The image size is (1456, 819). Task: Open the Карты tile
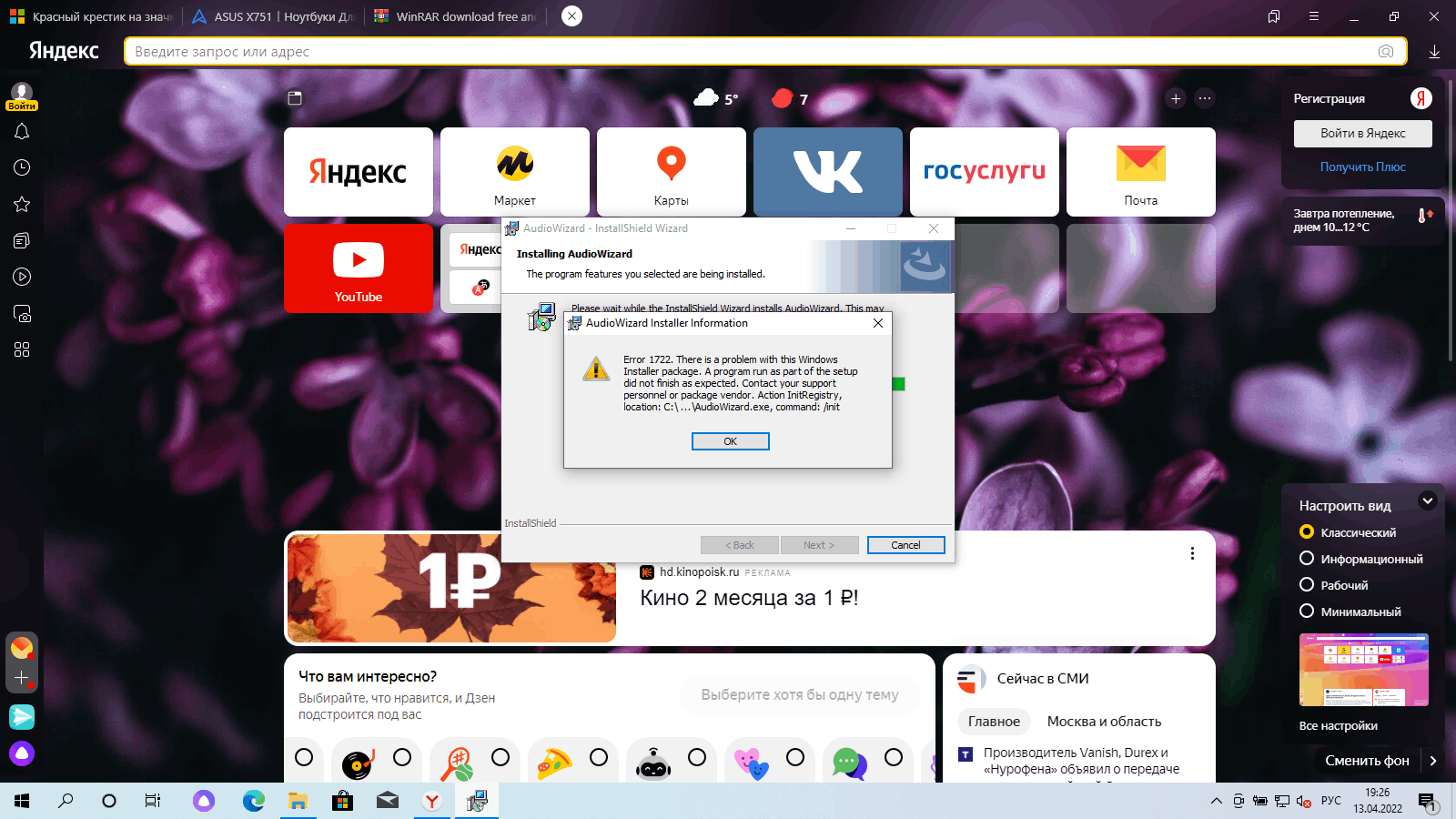672,172
